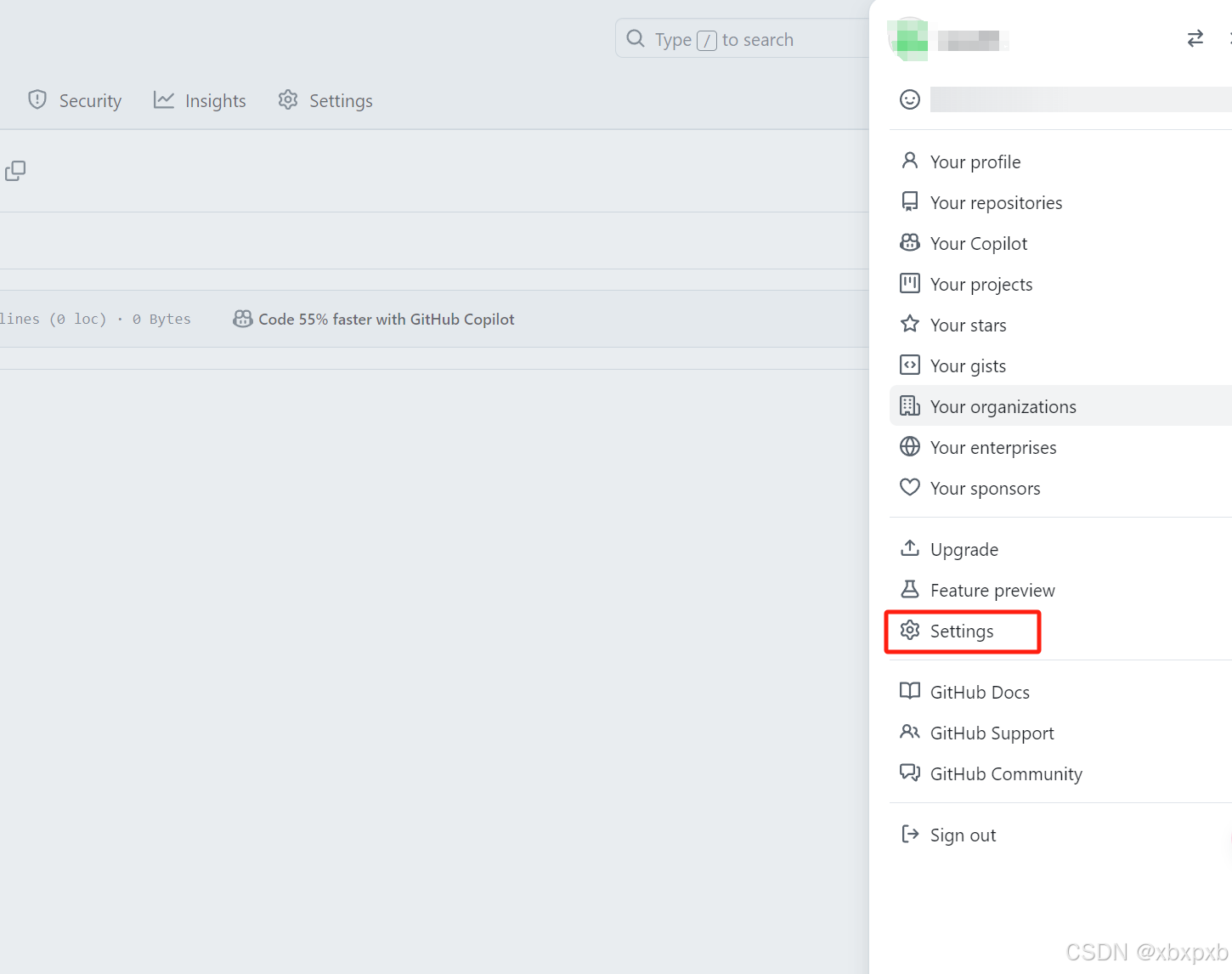Image resolution: width=1232 pixels, height=974 pixels.
Task: Click the repo icon for Your repositories
Action: click(x=910, y=201)
